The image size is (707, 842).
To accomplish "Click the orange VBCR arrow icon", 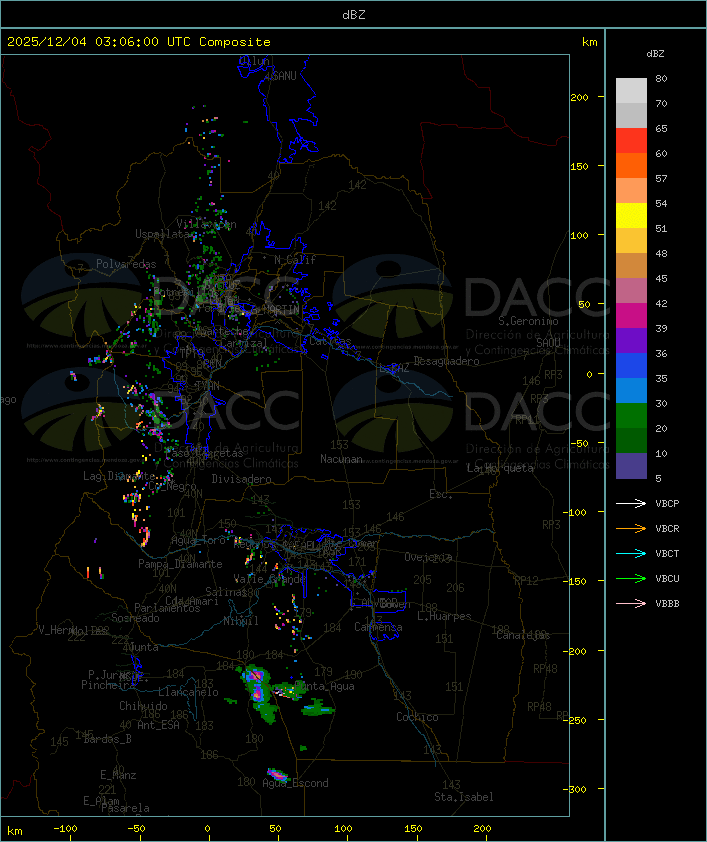I will [631, 528].
